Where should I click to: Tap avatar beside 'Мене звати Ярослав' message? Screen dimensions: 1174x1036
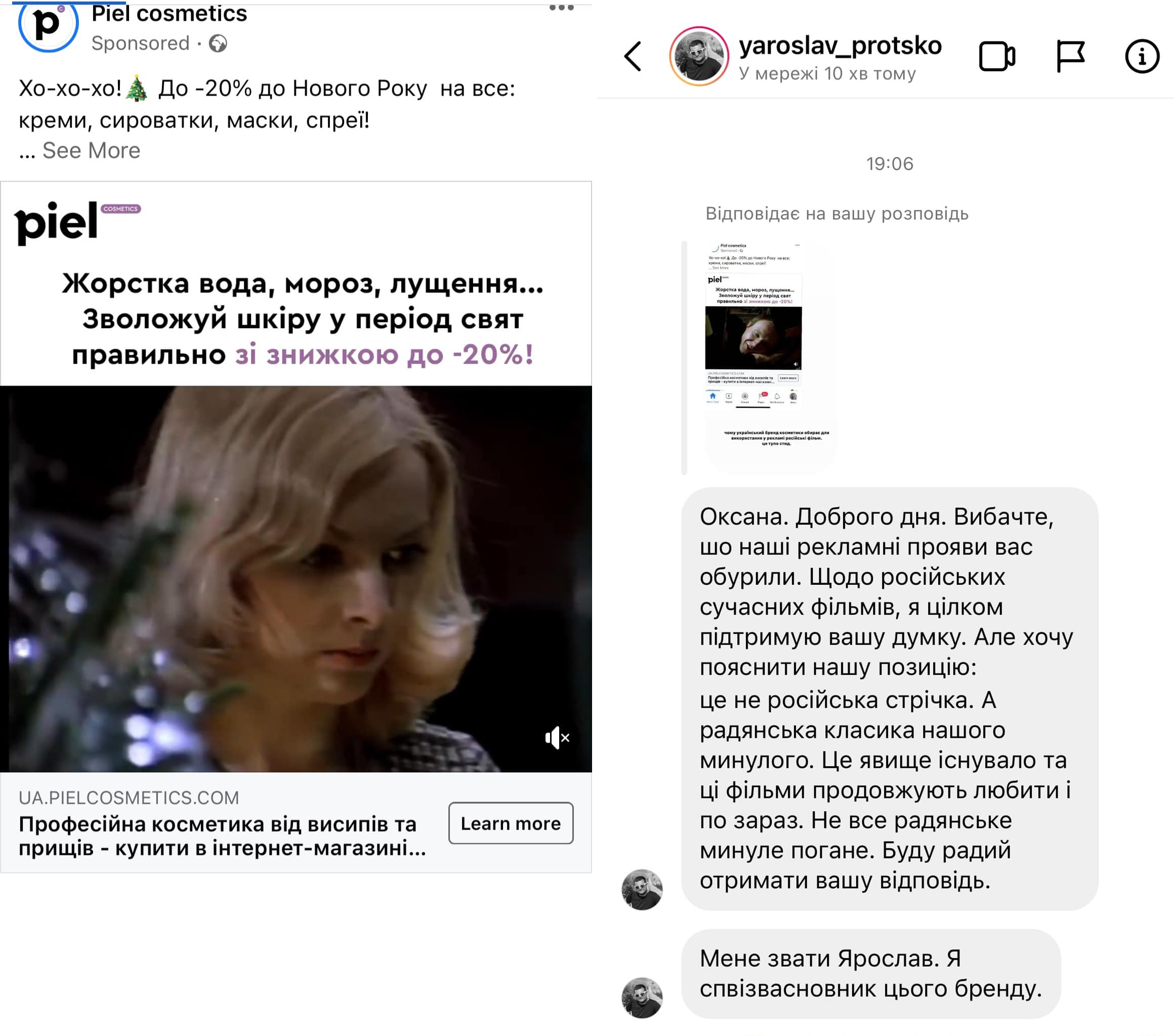642,998
